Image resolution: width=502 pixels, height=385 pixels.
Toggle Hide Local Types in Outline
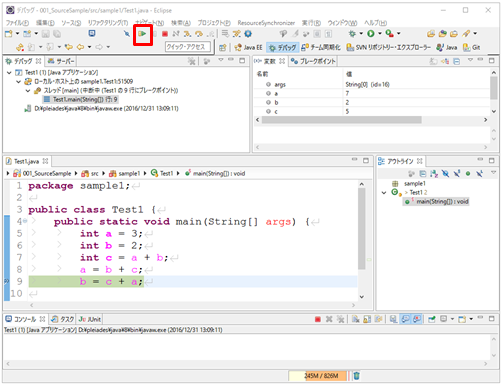(x=479, y=173)
